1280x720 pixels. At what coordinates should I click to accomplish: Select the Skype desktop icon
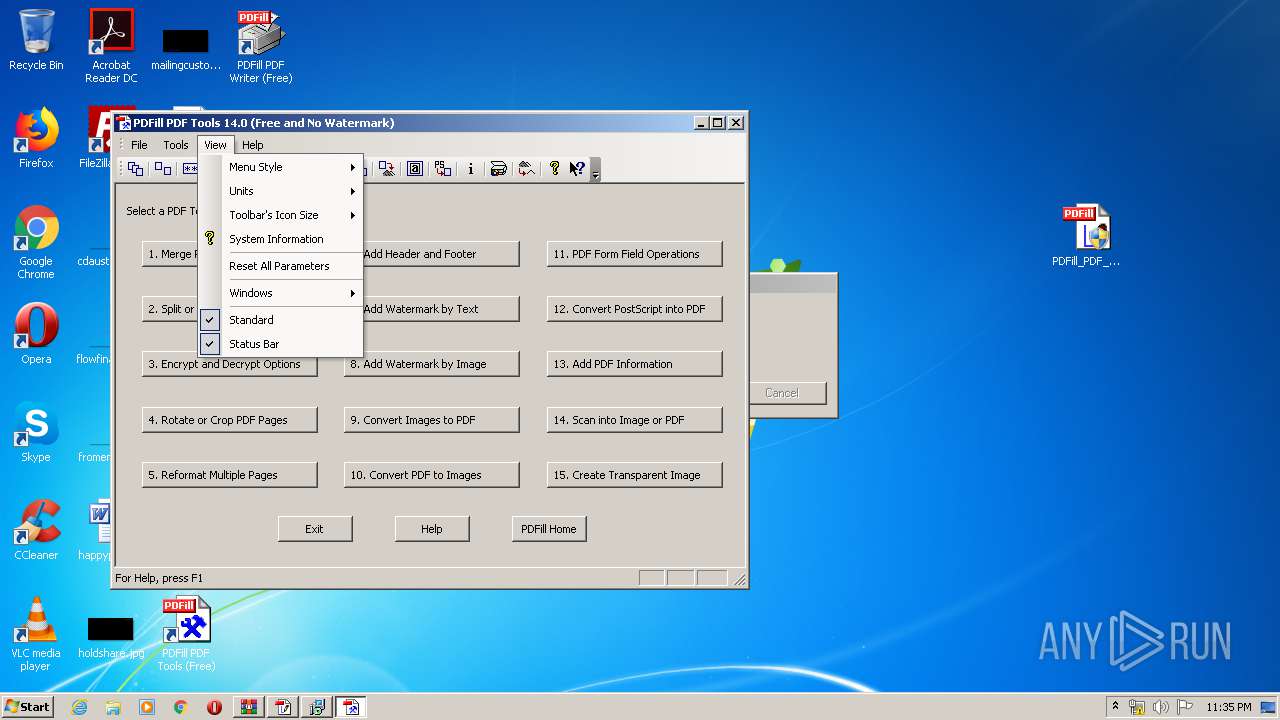pos(36,432)
